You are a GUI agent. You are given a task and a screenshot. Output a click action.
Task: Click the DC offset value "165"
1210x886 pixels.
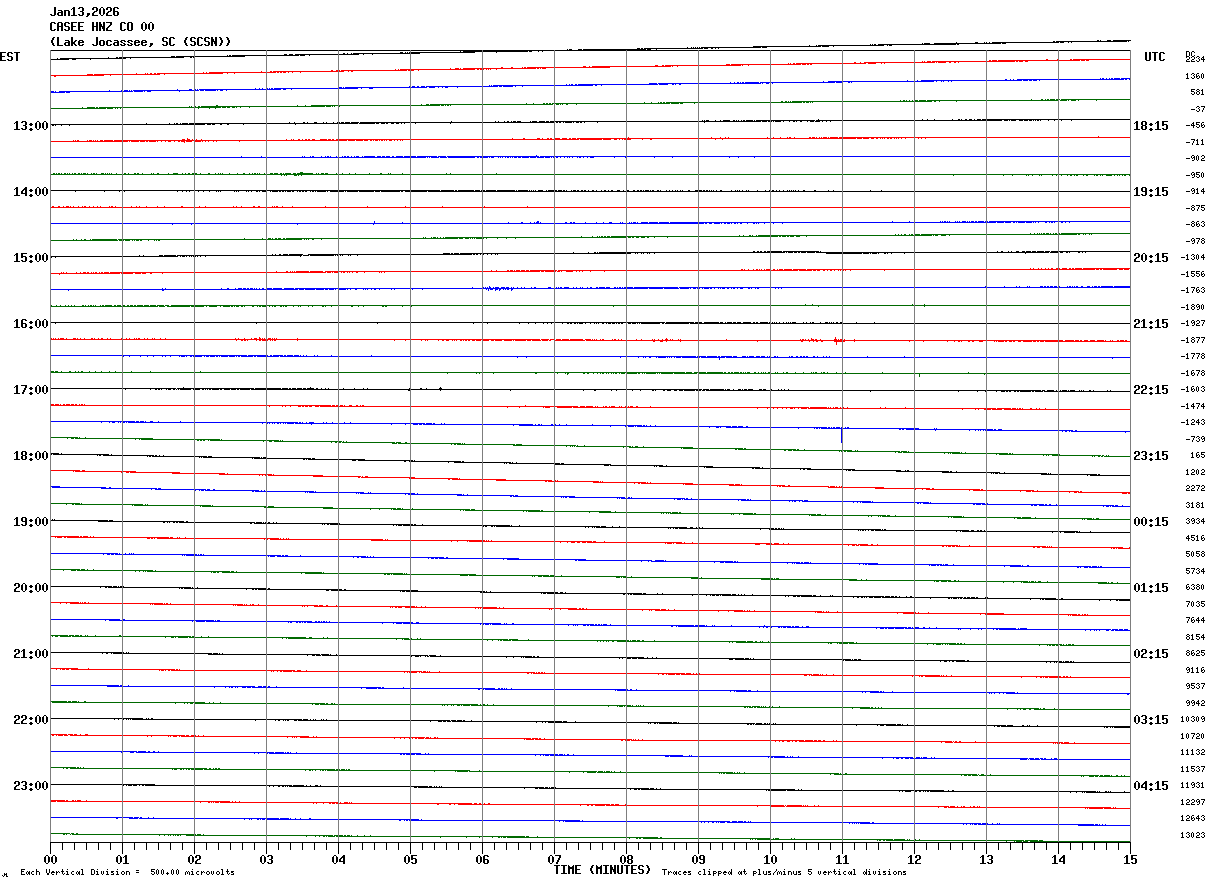(x=1197, y=456)
